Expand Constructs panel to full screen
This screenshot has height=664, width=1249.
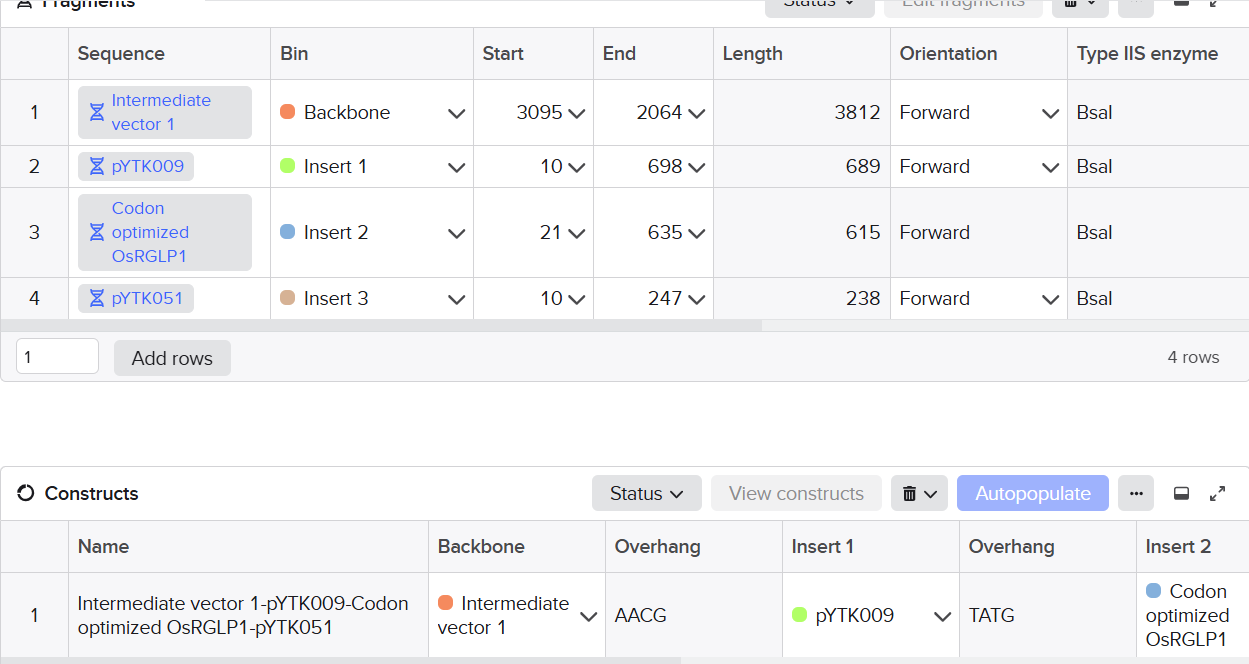point(1217,493)
